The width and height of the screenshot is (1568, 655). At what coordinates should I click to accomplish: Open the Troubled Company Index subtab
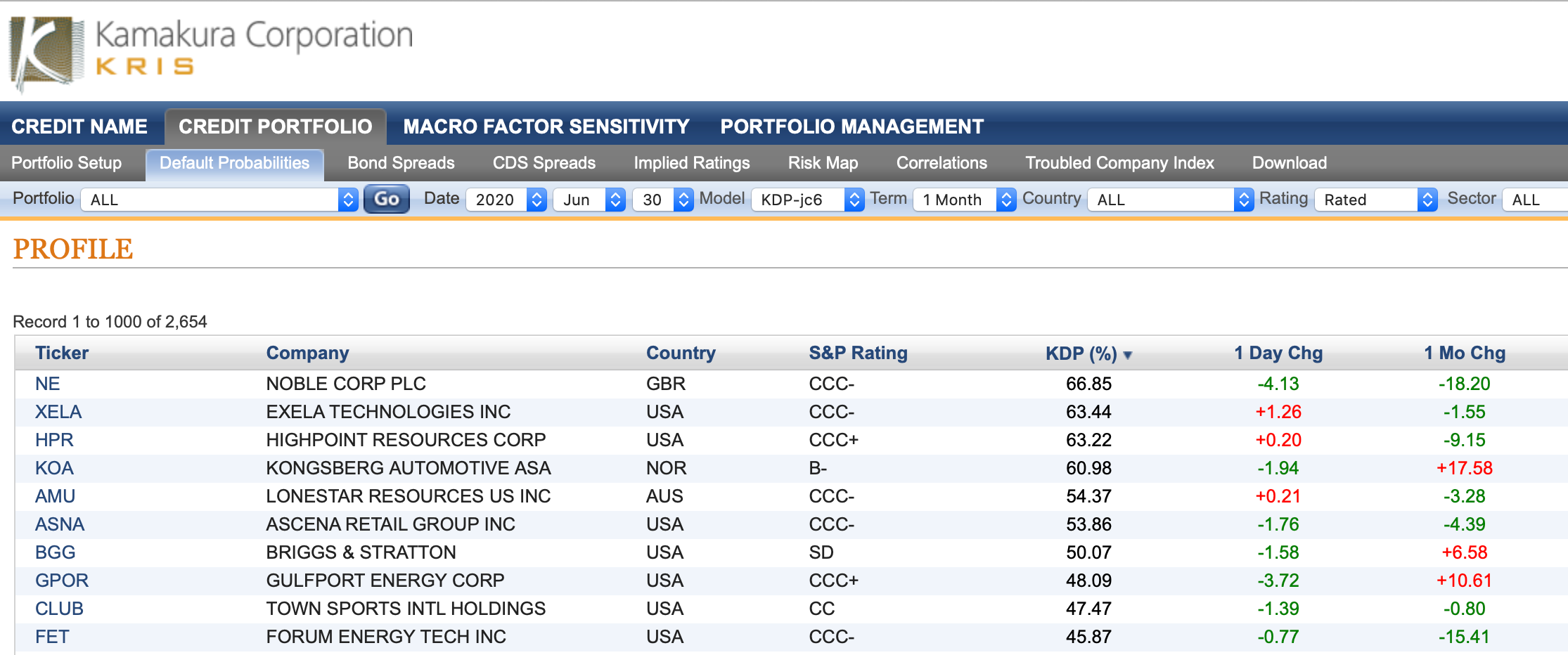pos(1119,163)
